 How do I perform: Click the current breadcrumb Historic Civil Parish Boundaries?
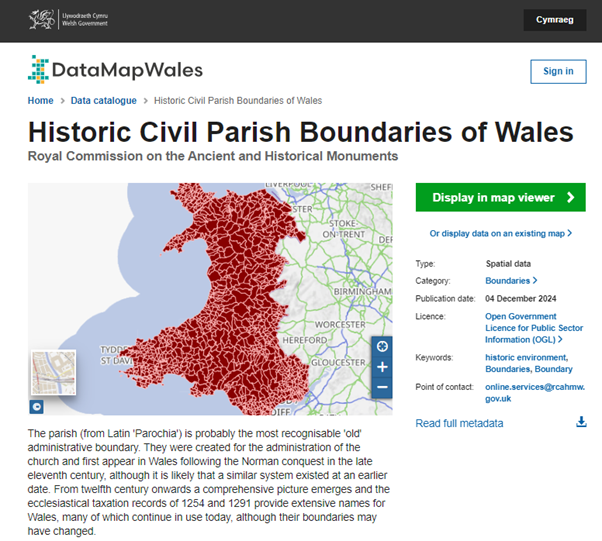[238, 101]
